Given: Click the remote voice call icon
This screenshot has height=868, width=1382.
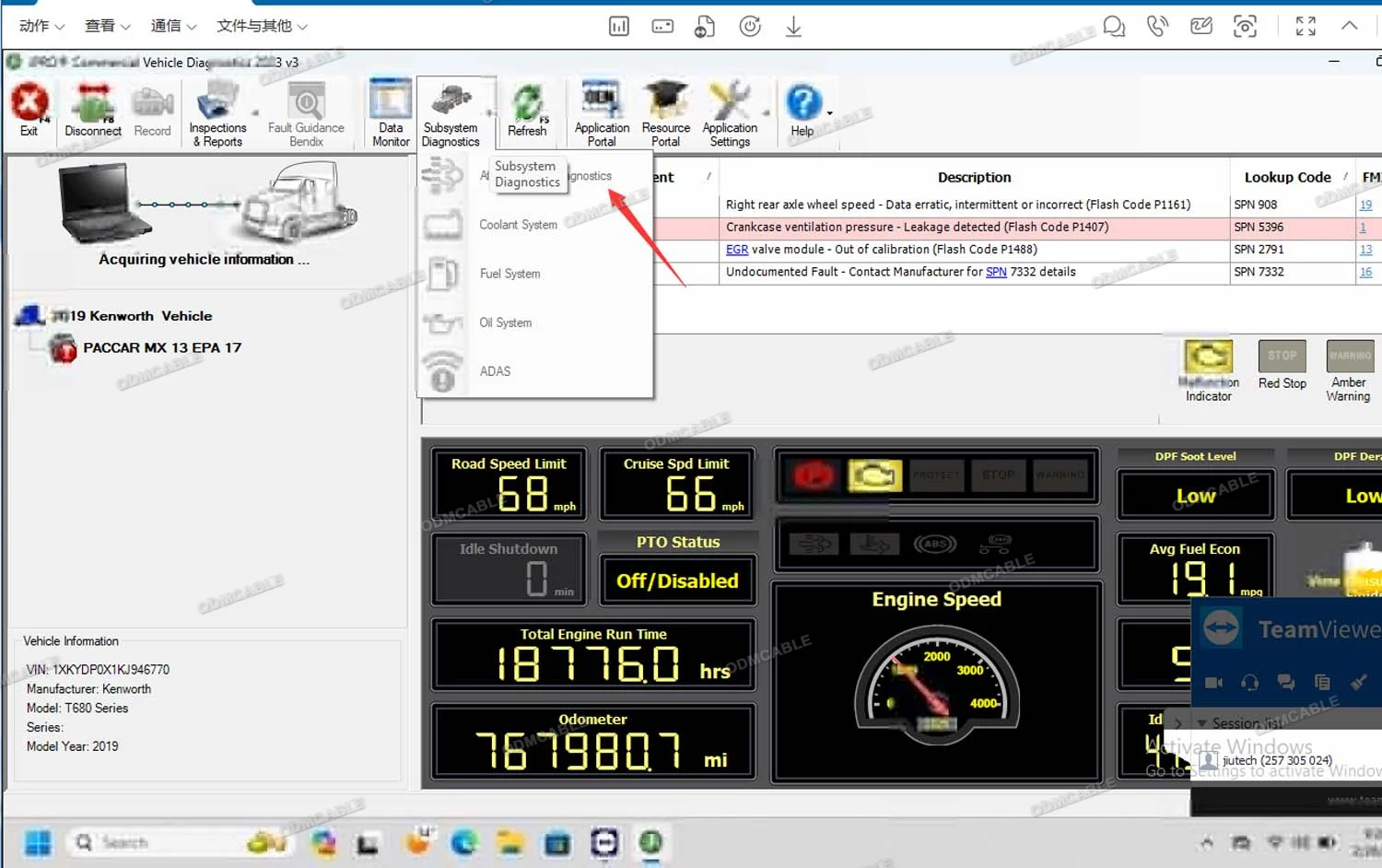Looking at the screenshot, I should [1157, 27].
